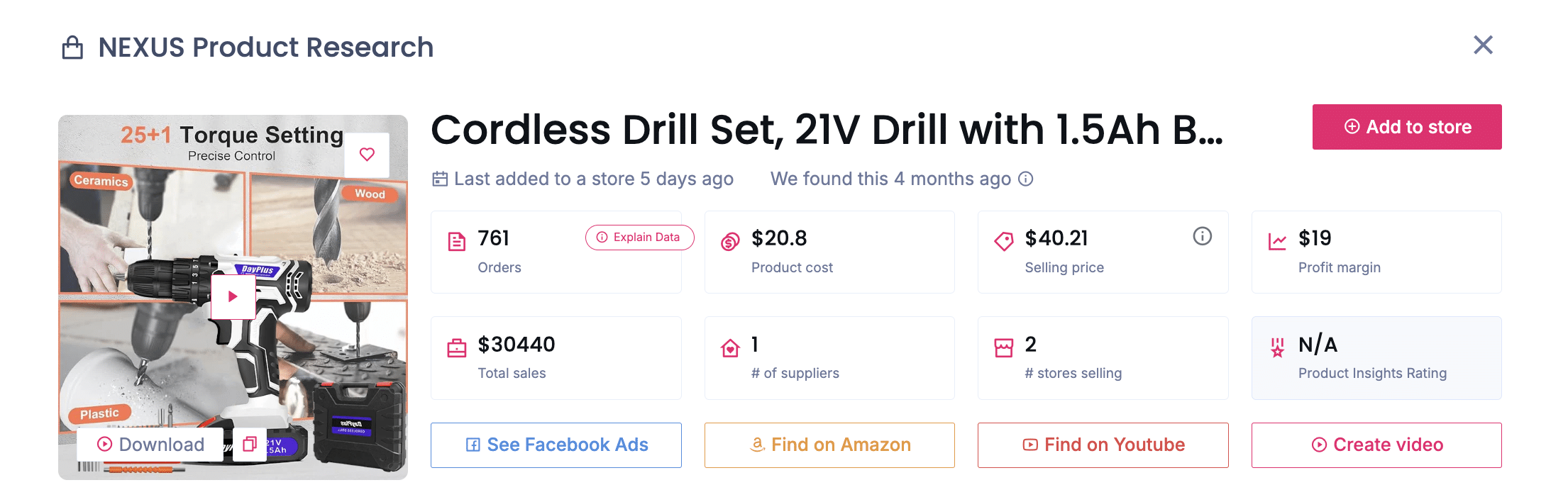The image size is (1568, 485).
Task: Open See Facebook Ads
Action: tap(556, 445)
